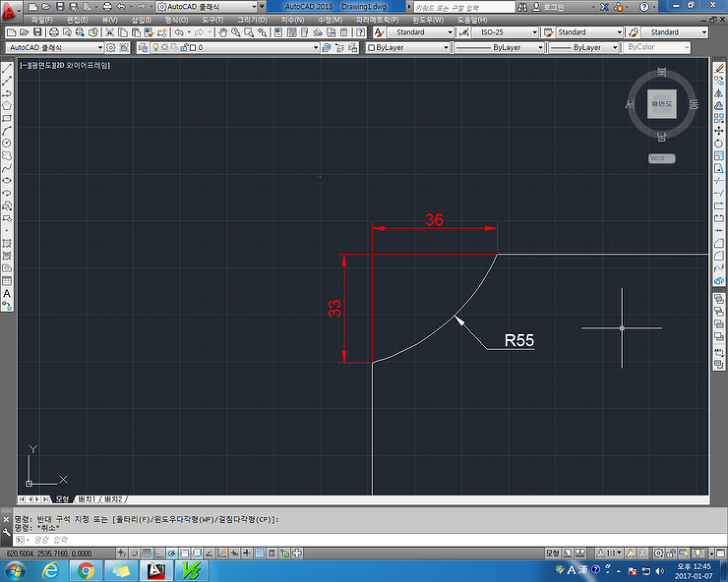Open the ByLayer linetype dropdown
728x582 pixels.
(x=499, y=47)
